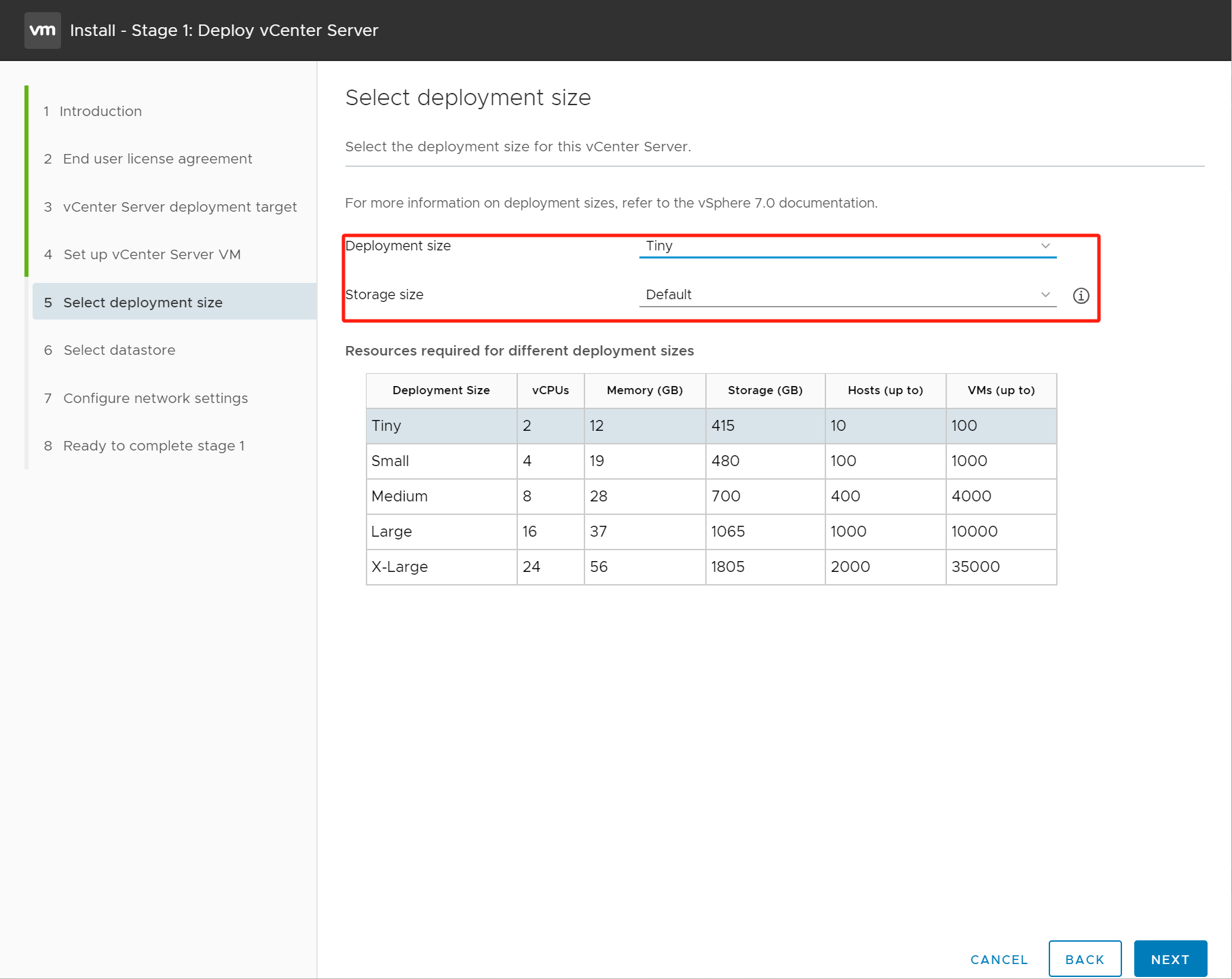Jump to Select datastore step
The height and width of the screenshot is (979, 1232).
(119, 350)
